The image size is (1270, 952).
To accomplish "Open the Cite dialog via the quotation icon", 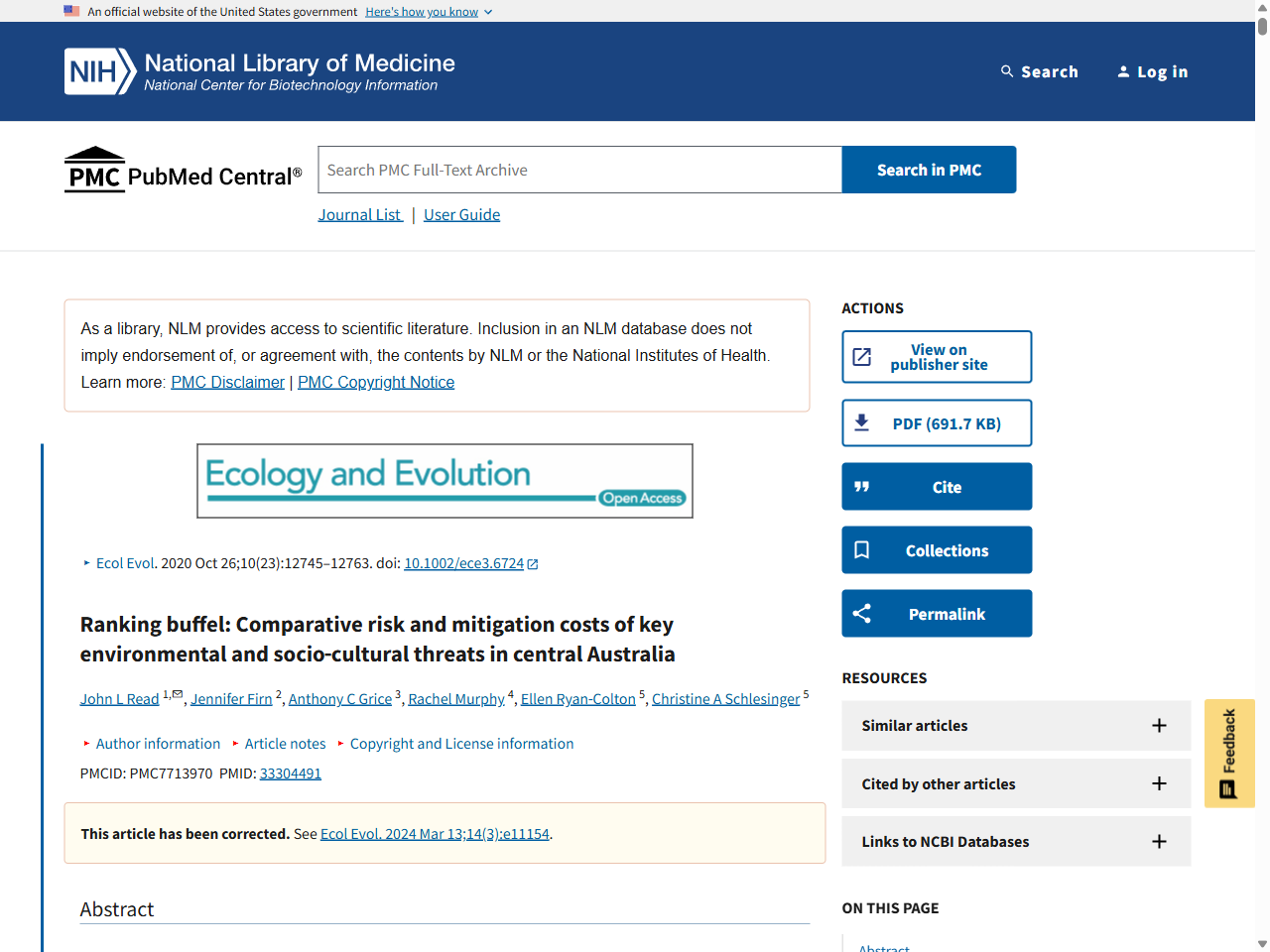I will pos(861,486).
